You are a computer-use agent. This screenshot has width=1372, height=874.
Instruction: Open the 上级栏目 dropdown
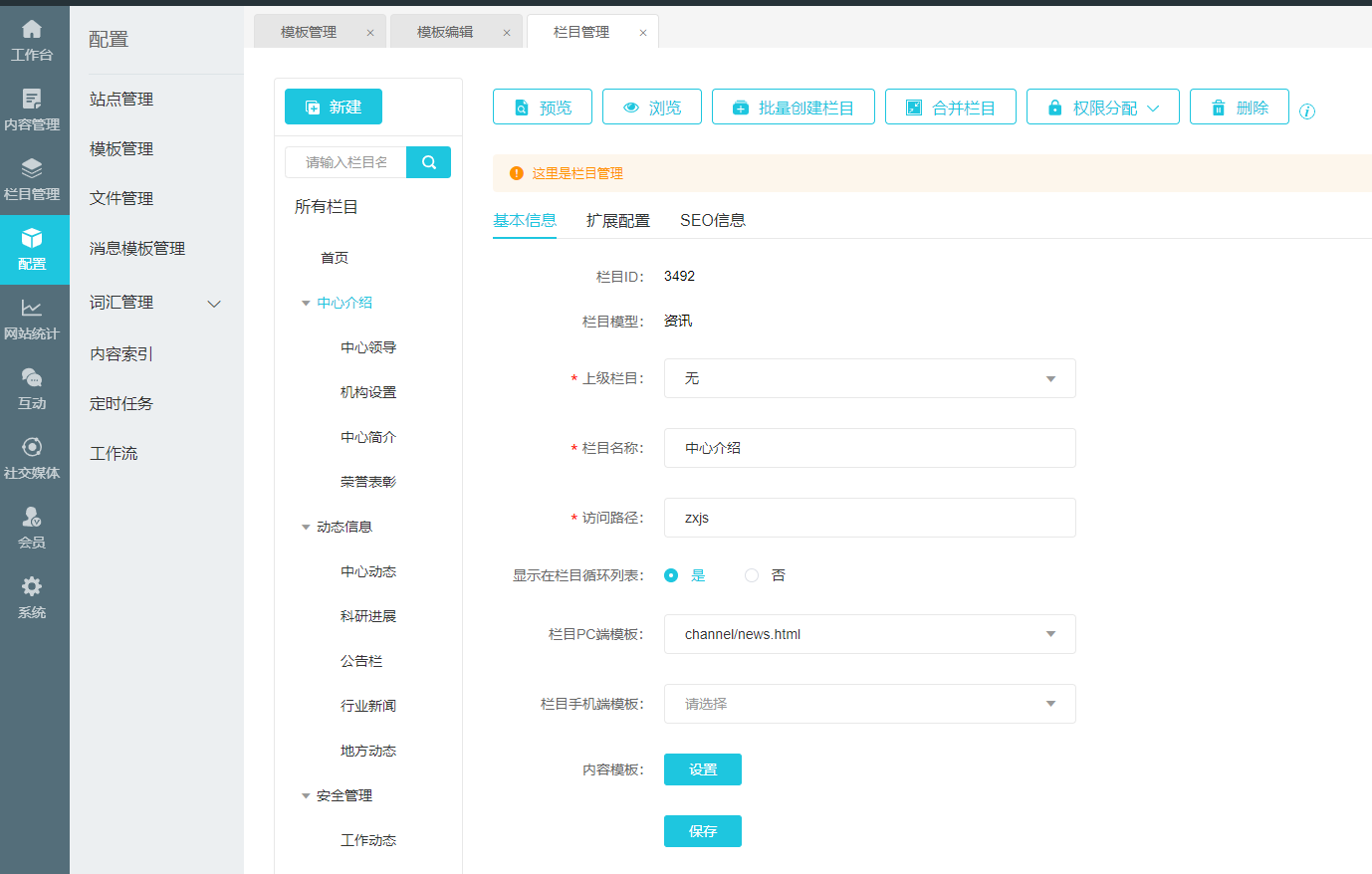[869, 378]
